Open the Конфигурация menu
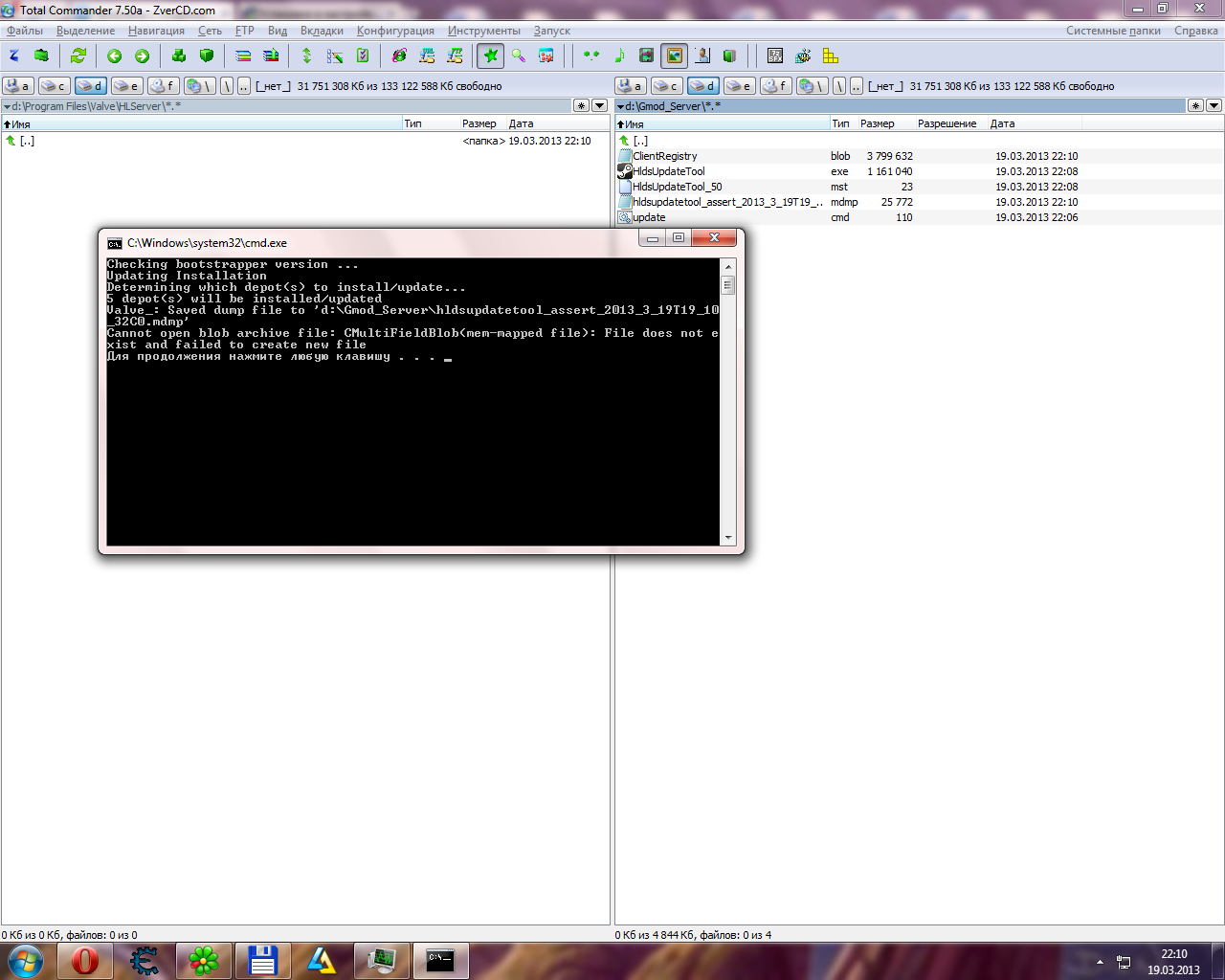1225x980 pixels. pyautogui.click(x=395, y=31)
